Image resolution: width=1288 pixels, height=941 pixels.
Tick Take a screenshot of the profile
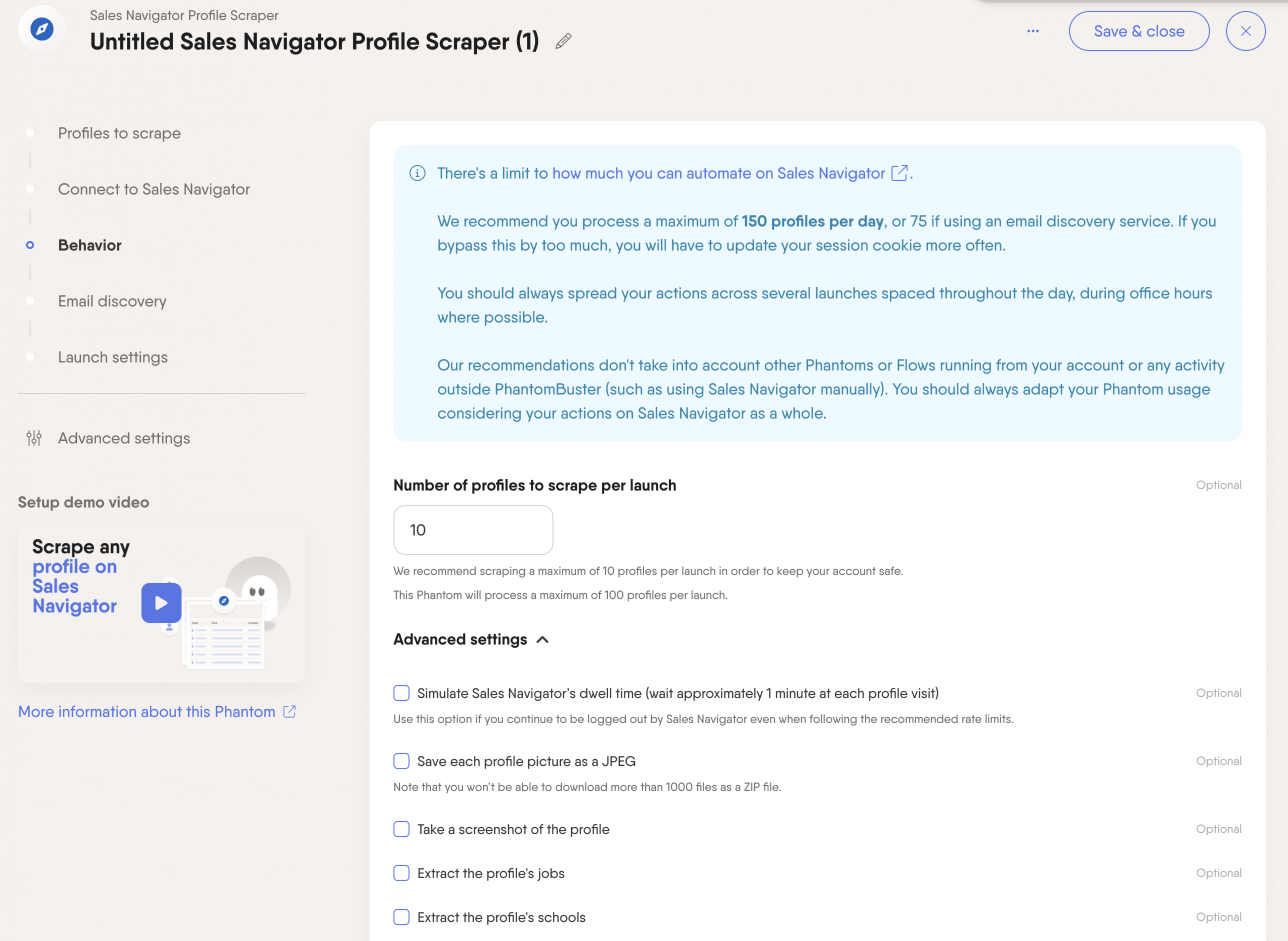401,828
